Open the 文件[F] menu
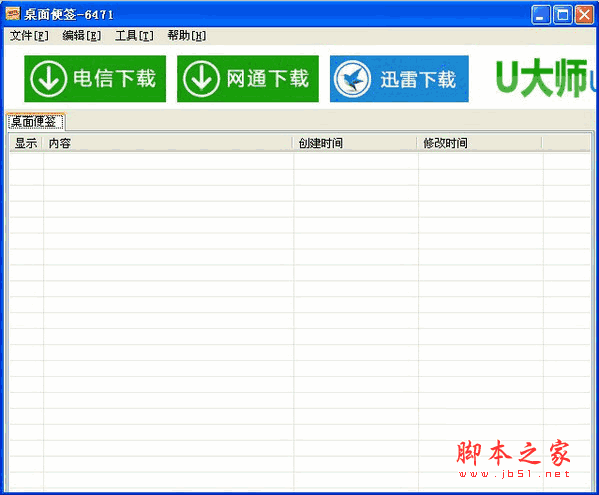This screenshot has height=495, width=599. [29, 36]
